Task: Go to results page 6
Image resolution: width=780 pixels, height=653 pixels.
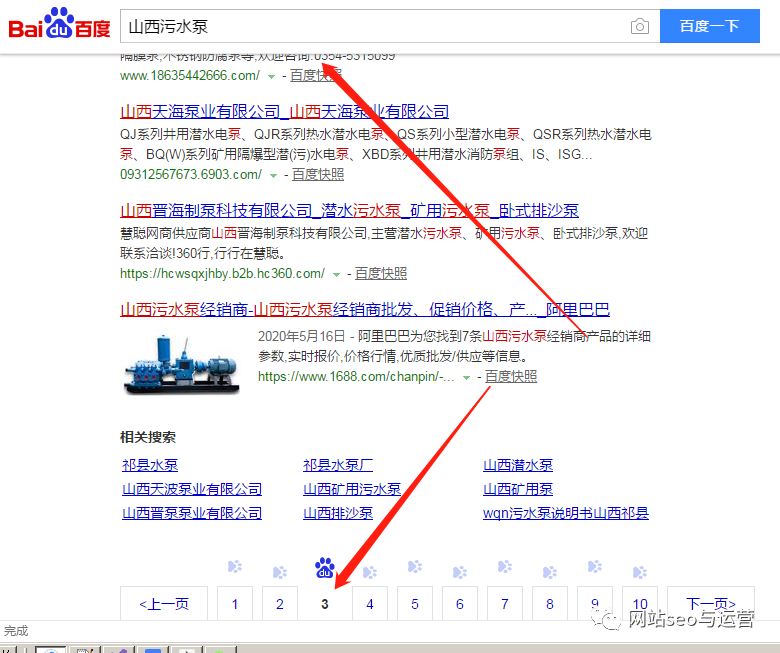Action: (x=460, y=604)
